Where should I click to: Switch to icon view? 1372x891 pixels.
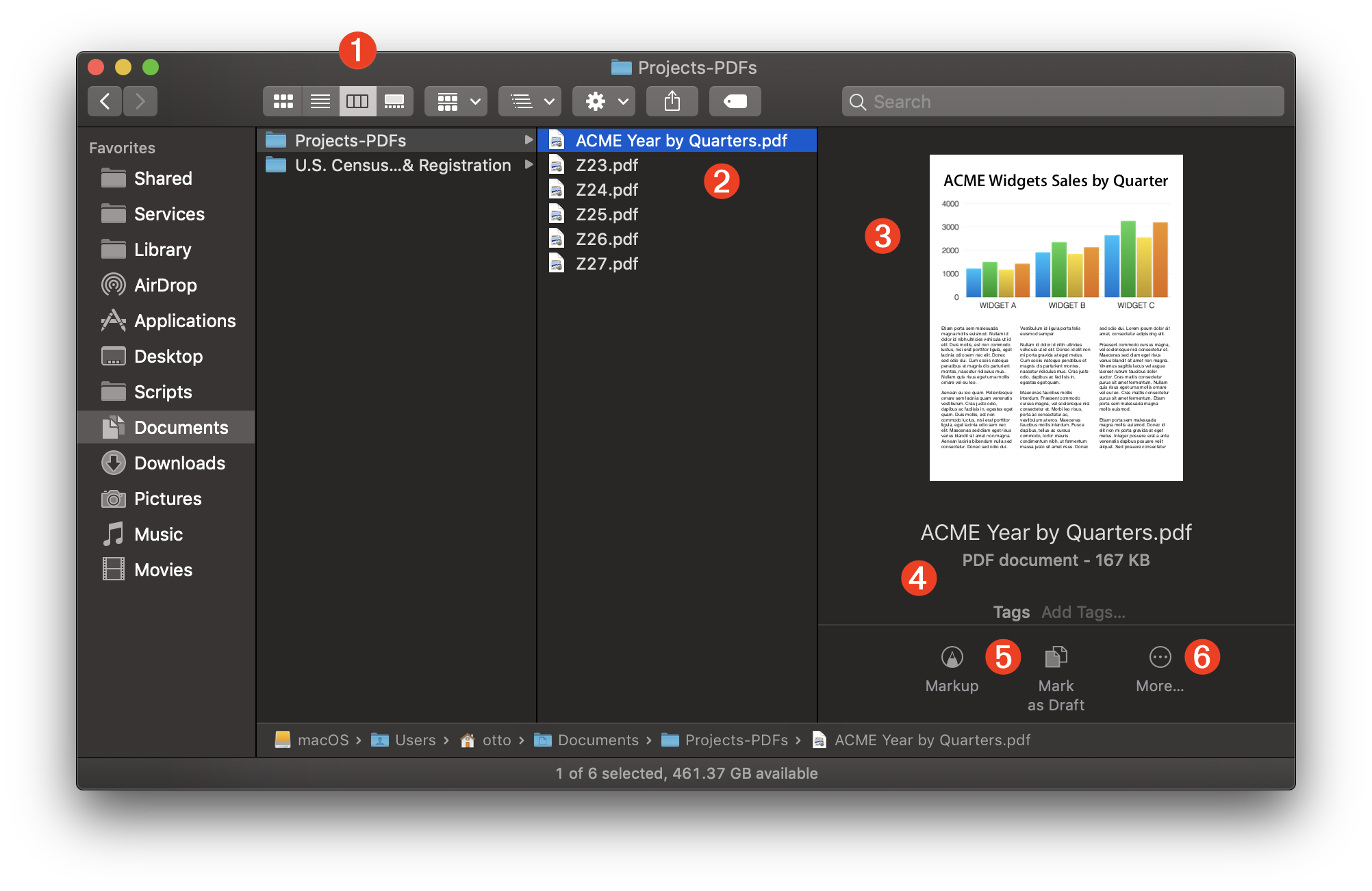[x=283, y=101]
